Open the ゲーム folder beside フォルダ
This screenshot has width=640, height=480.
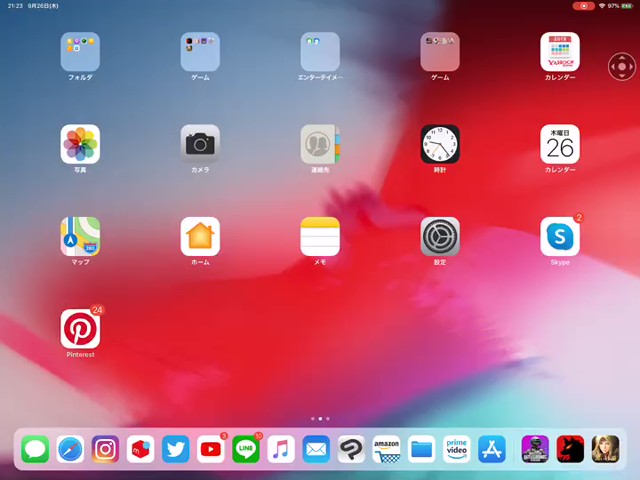pos(200,52)
